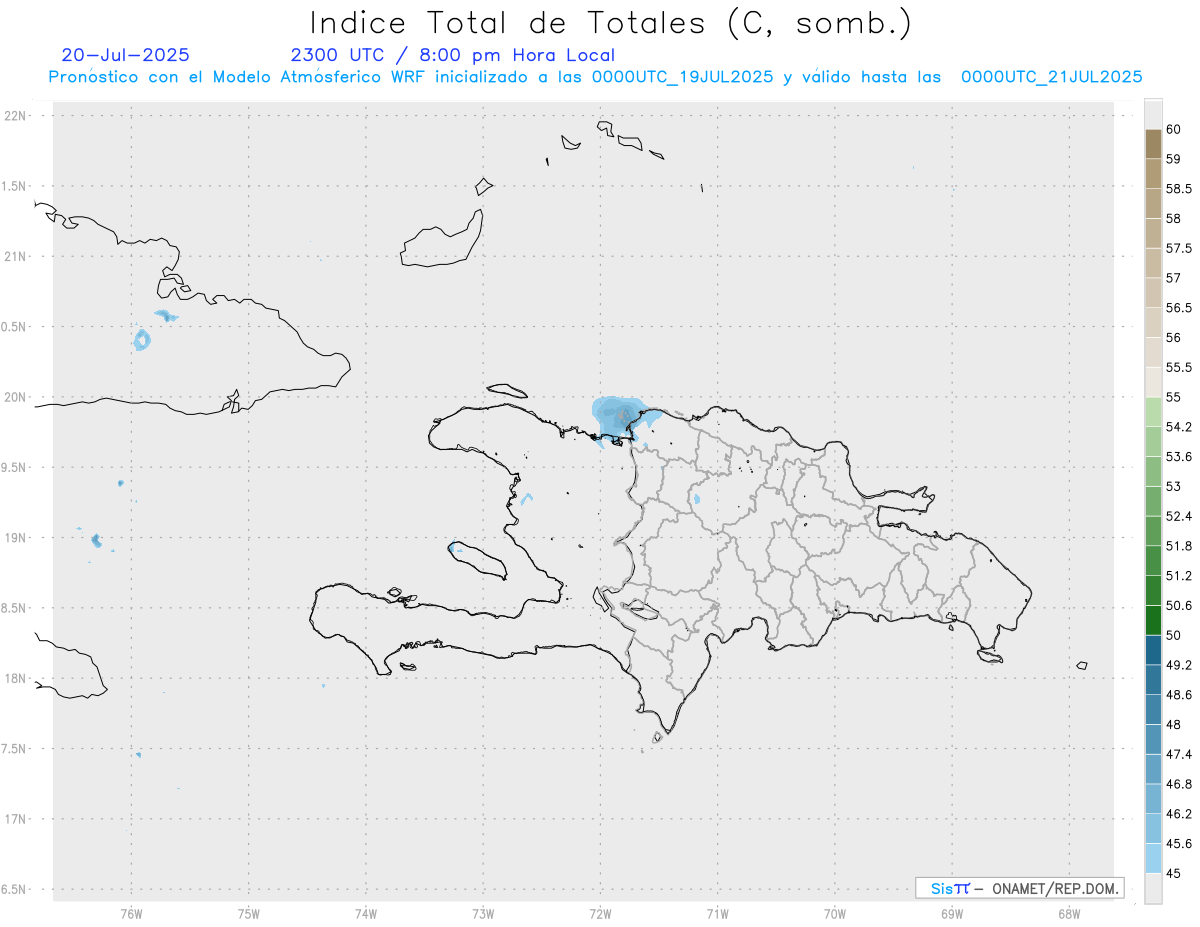
Task: Click the '70W' longitude label
Action: pos(835,913)
